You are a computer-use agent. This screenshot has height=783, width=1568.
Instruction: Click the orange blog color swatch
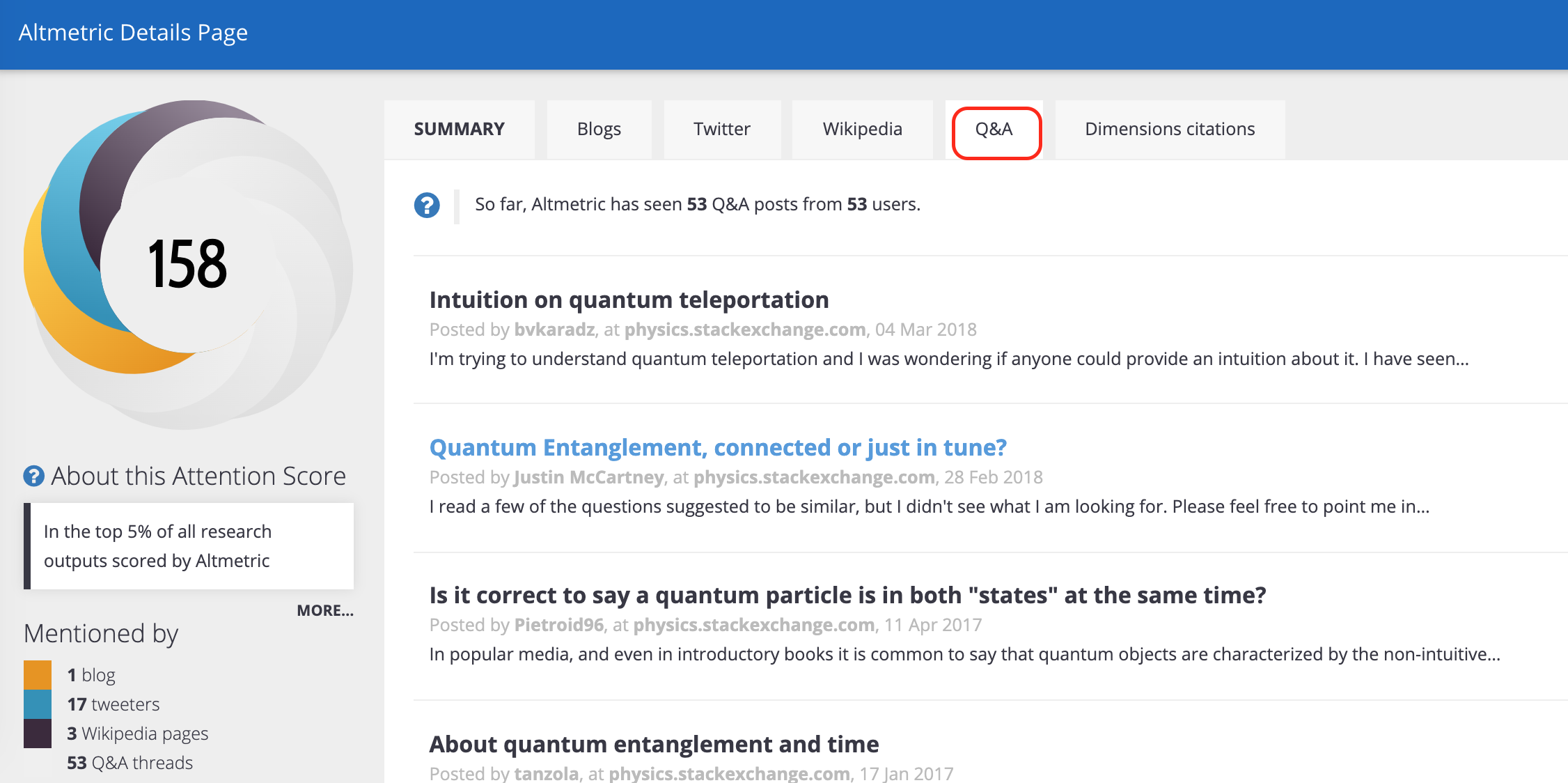tap(38, 674)
